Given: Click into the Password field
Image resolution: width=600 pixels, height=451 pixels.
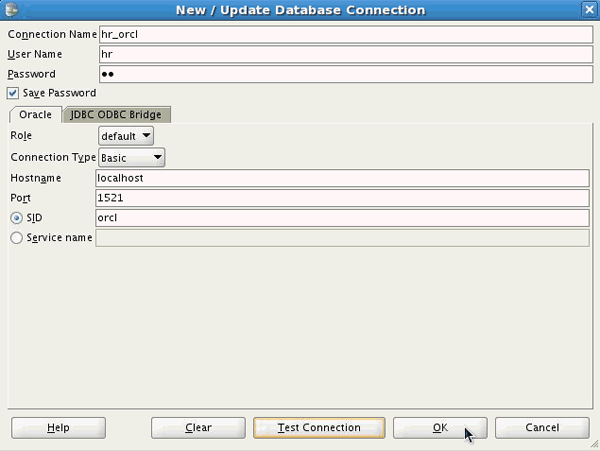Looking at the screenshot, I should click(346, 74).
